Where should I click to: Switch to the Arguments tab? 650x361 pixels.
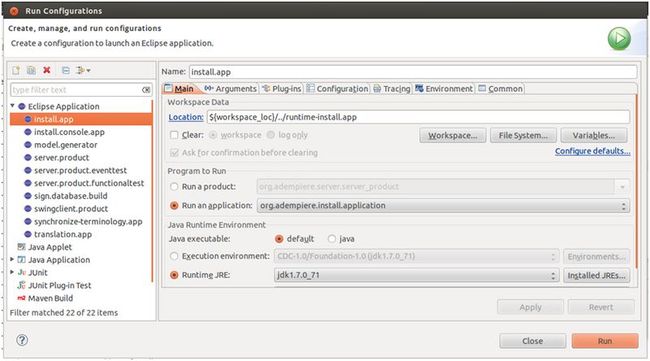tap(231, 89)
